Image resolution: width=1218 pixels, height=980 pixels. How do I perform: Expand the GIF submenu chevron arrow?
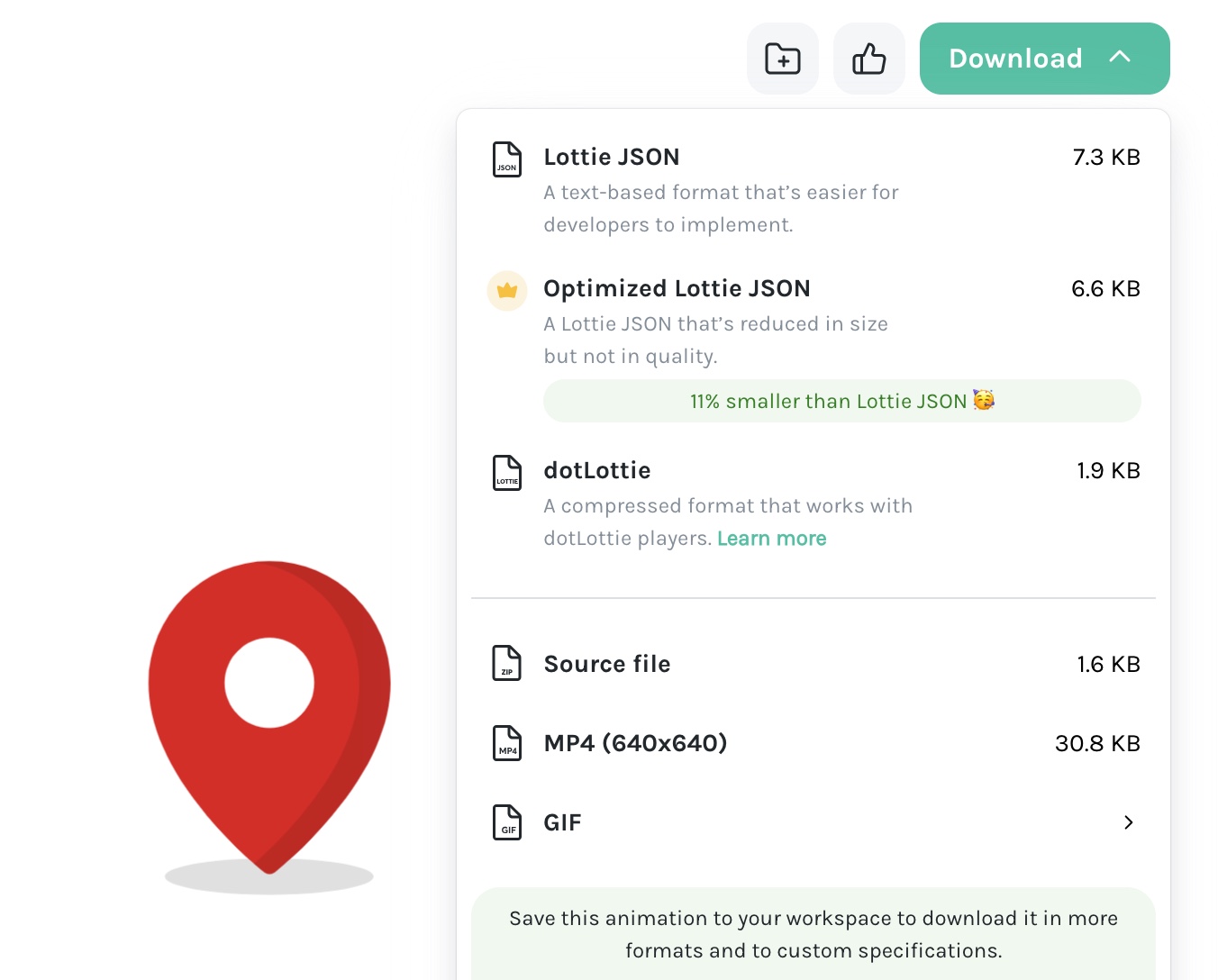(1129, 822)
